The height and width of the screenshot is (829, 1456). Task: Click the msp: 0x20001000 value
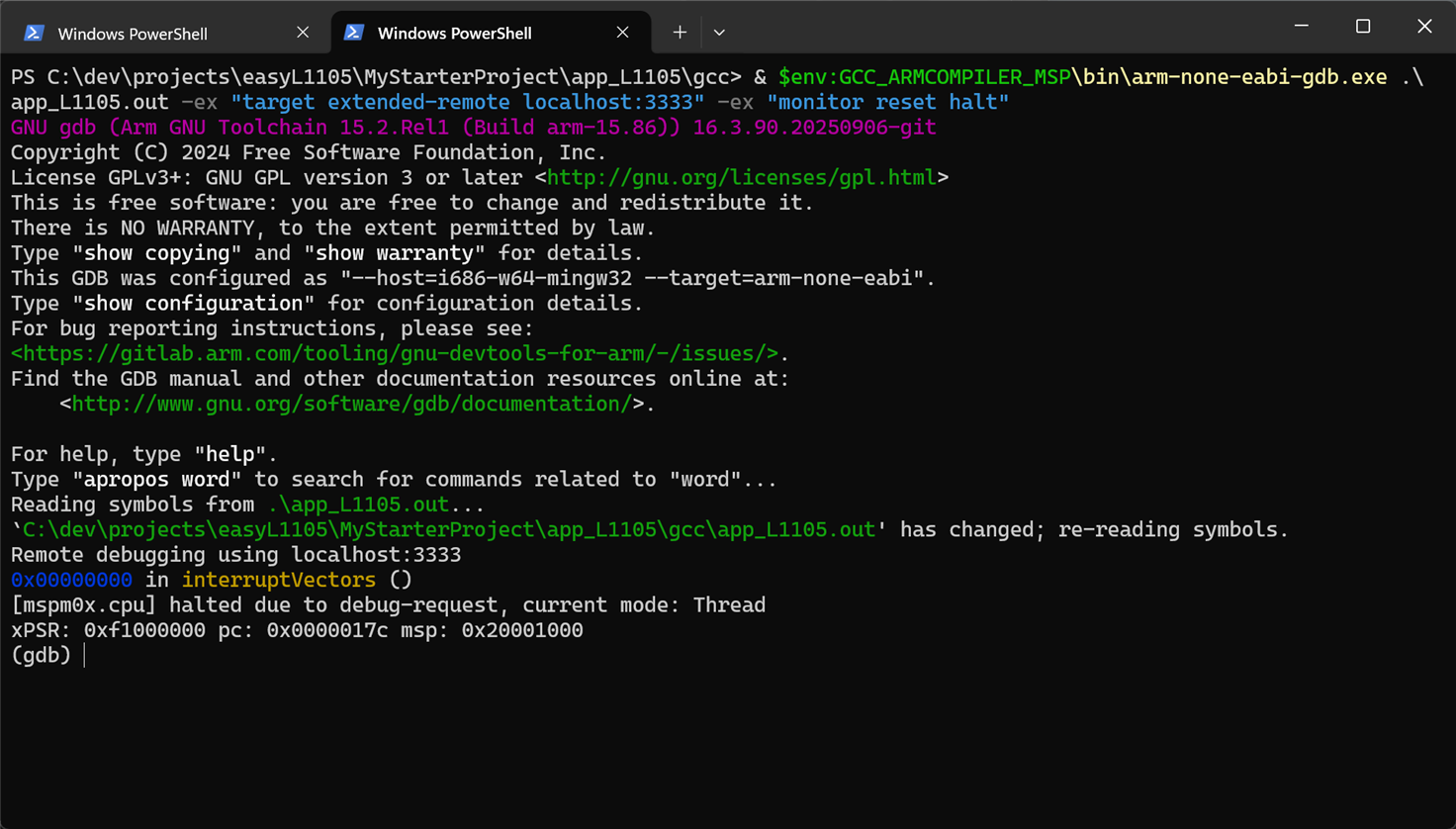pos(492,631)
